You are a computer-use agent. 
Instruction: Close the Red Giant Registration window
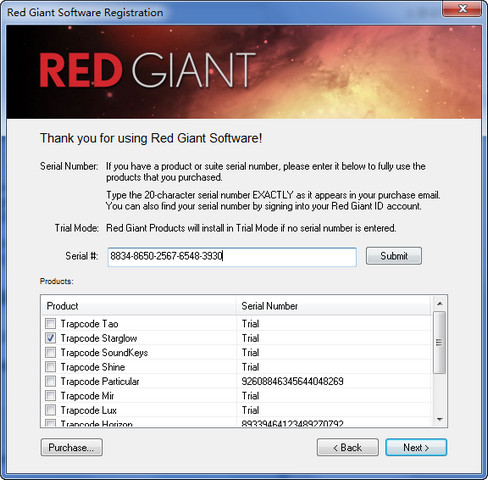pos(462,9)
